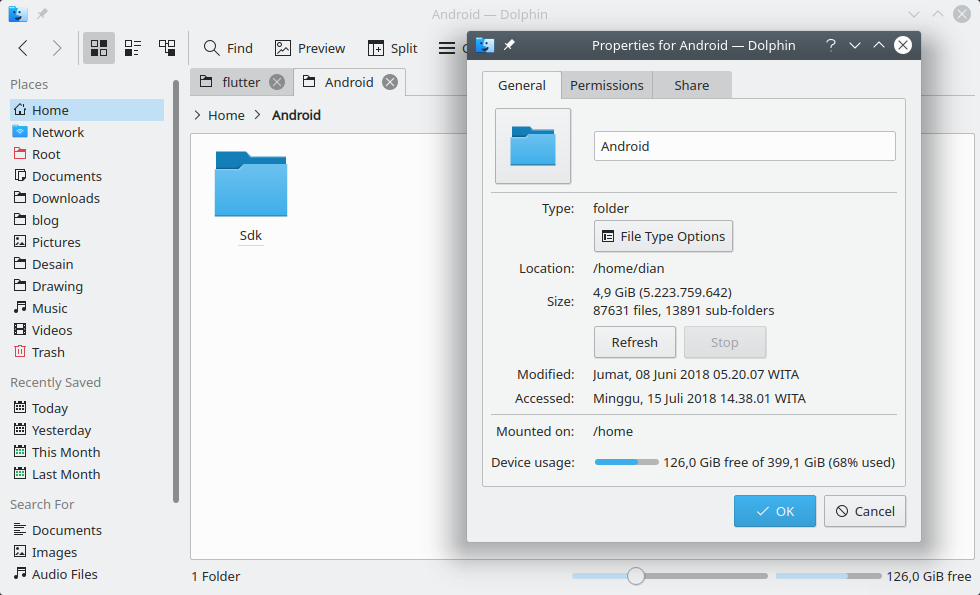Switch to the Permissions tab
The image size is (980, 595).
coord(606,85)
